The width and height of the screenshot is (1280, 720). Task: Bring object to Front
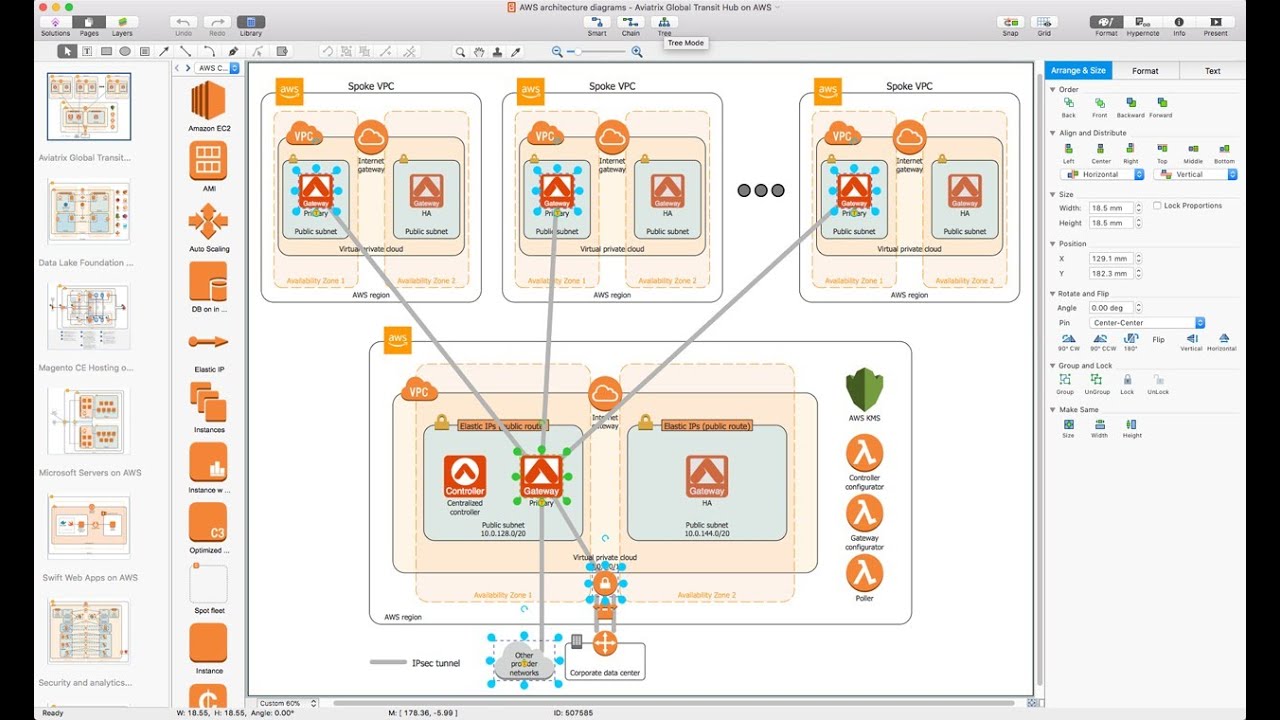point(1100,107)
